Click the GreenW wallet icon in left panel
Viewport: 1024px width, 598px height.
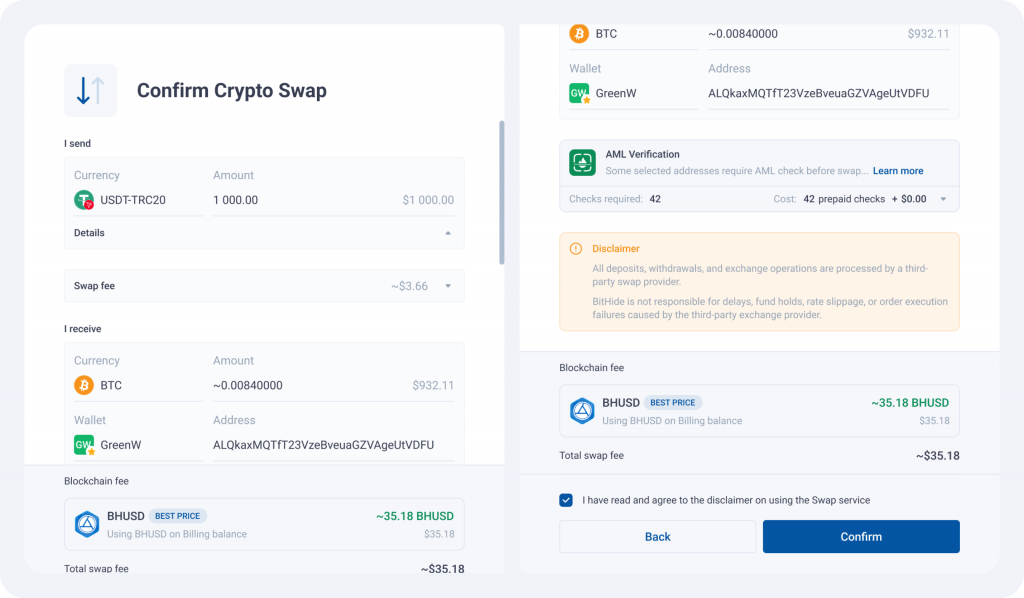coord(84,445)
